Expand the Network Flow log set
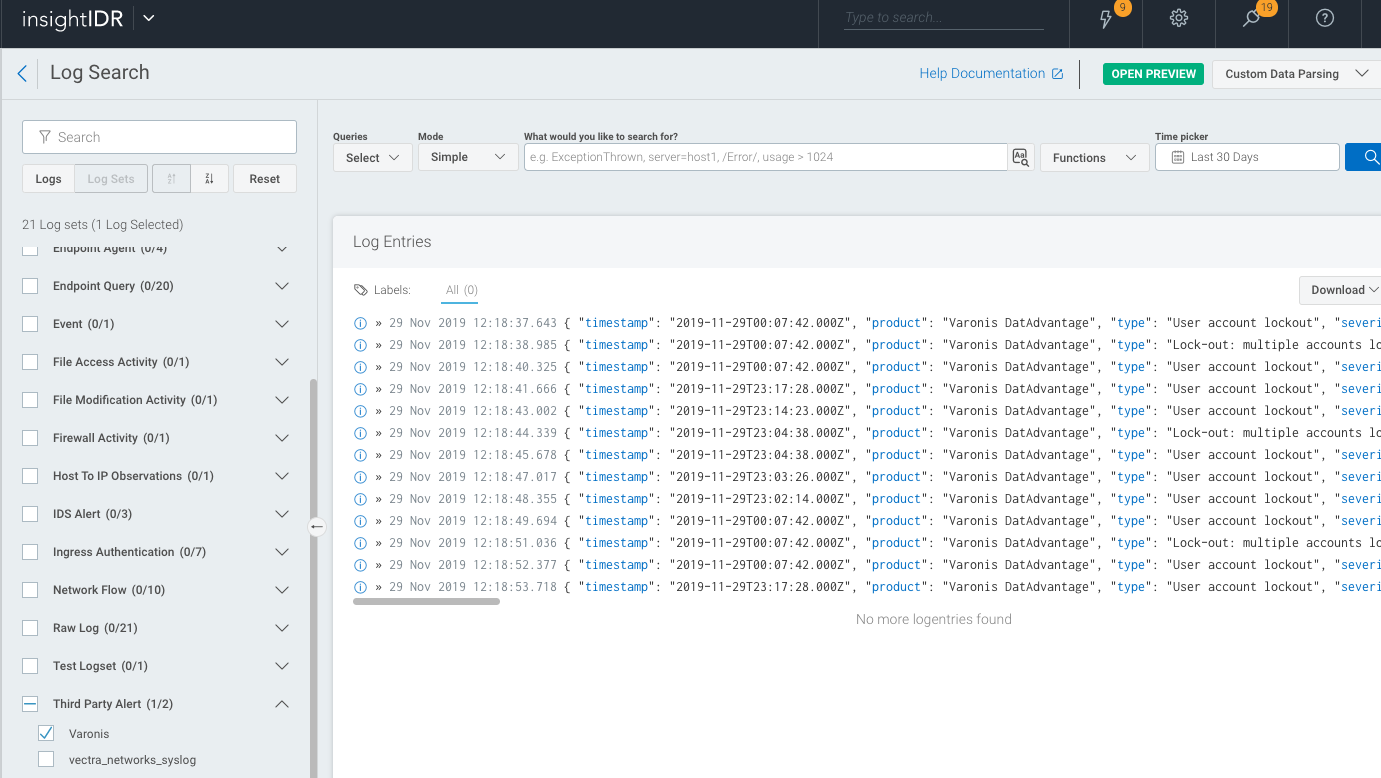This screenshot has height=778, width=1381. pos(282,590)
